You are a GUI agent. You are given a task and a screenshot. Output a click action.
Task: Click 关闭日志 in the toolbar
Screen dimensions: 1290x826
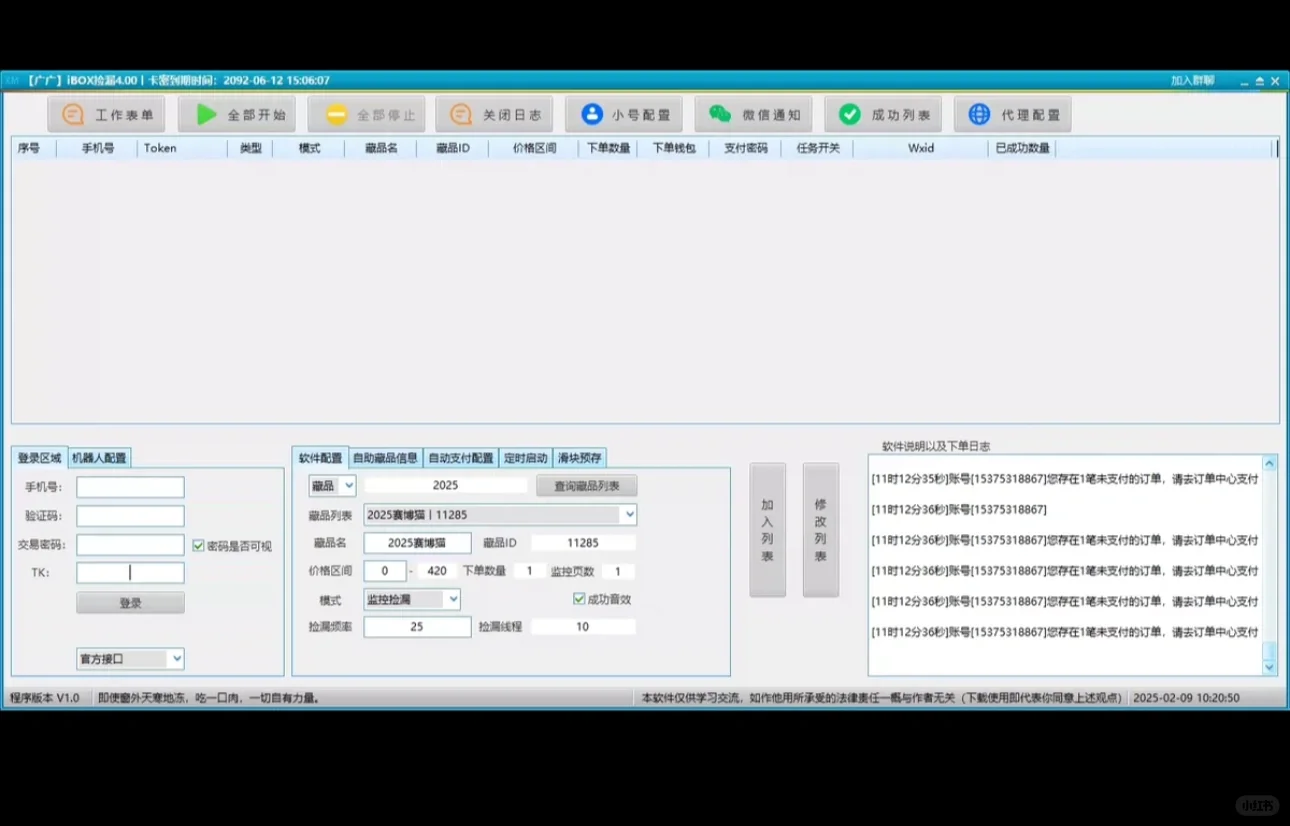click(x=494, y=115)
